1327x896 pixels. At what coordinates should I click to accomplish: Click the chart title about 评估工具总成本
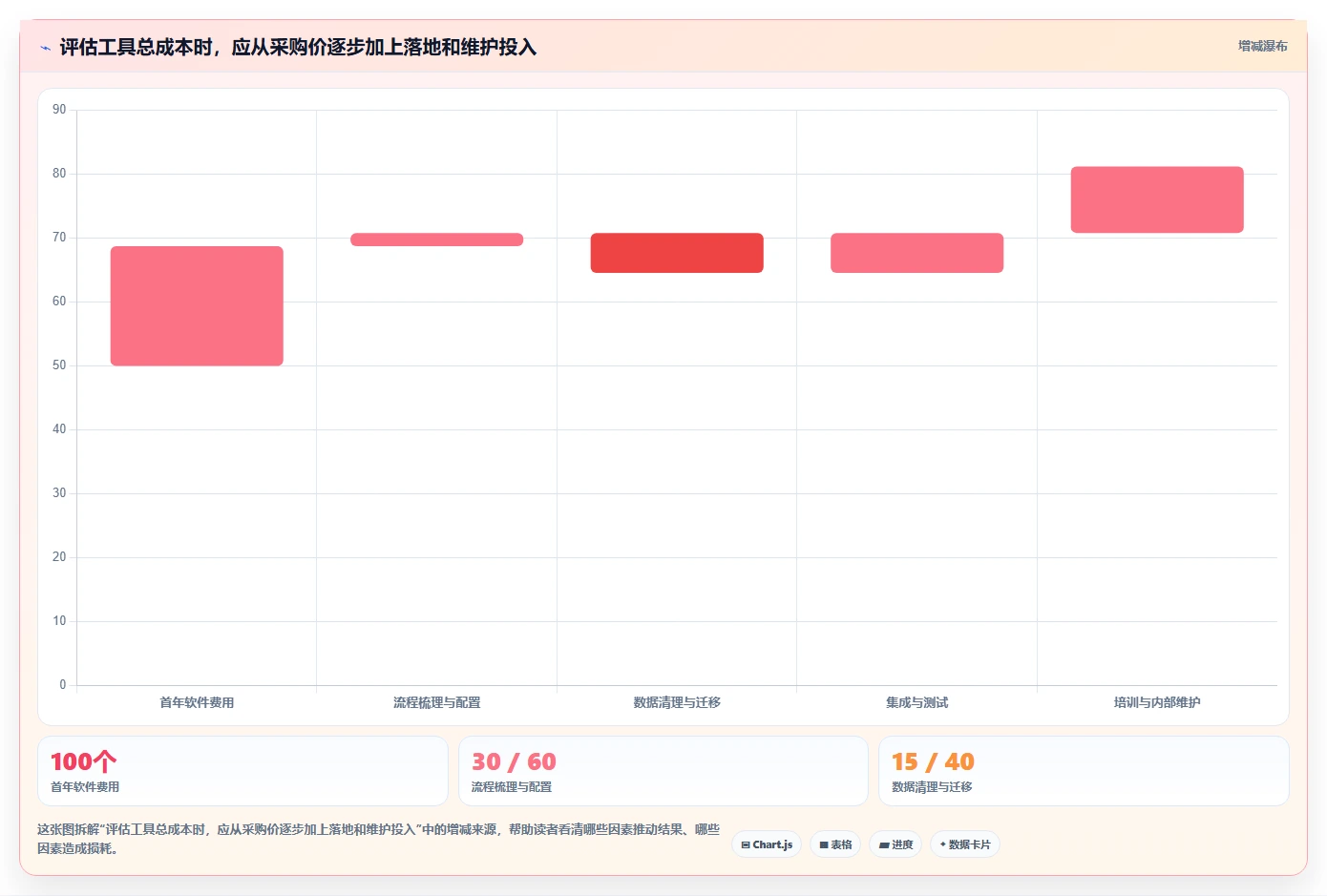(298, 47)
